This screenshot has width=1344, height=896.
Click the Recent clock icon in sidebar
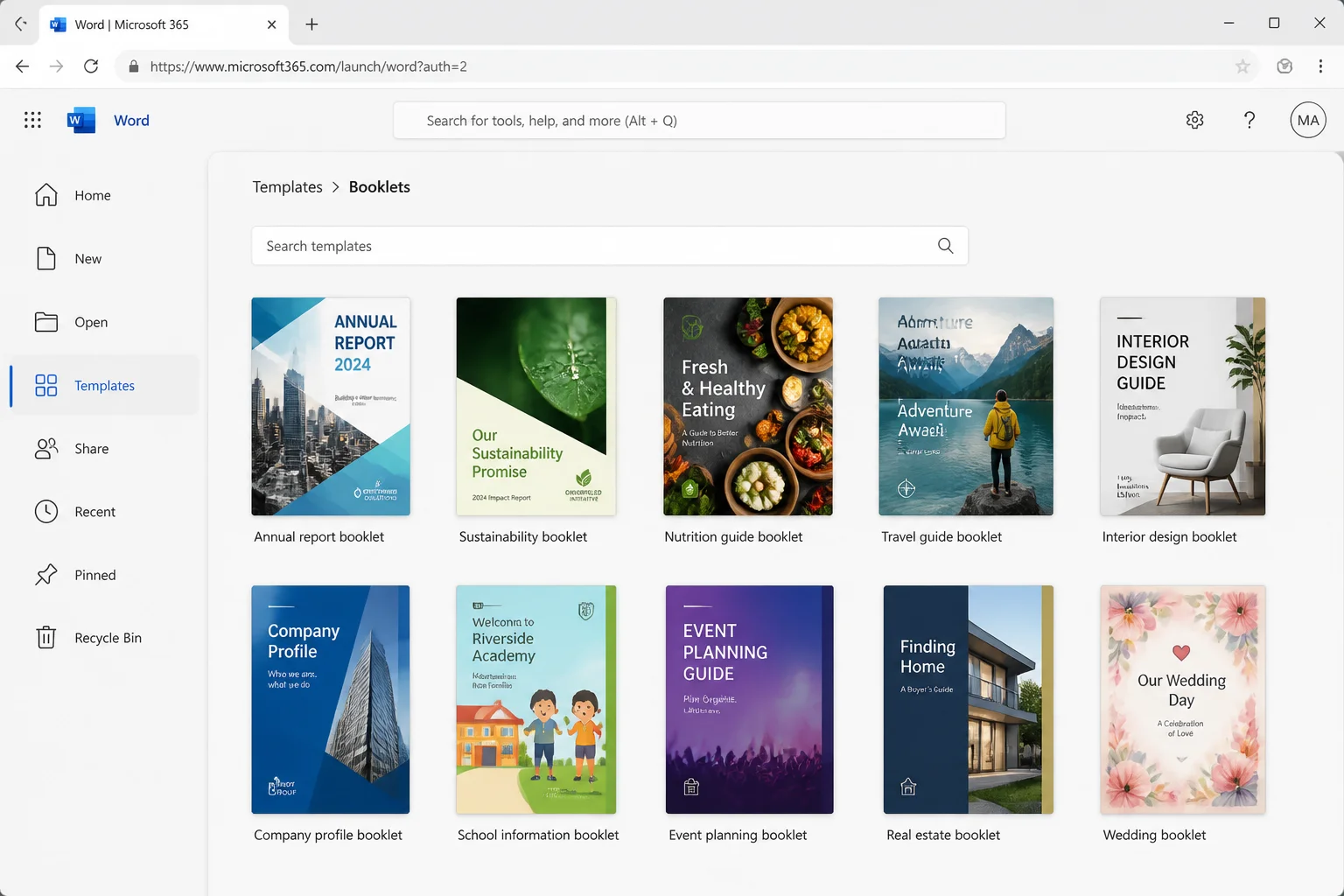46,511
